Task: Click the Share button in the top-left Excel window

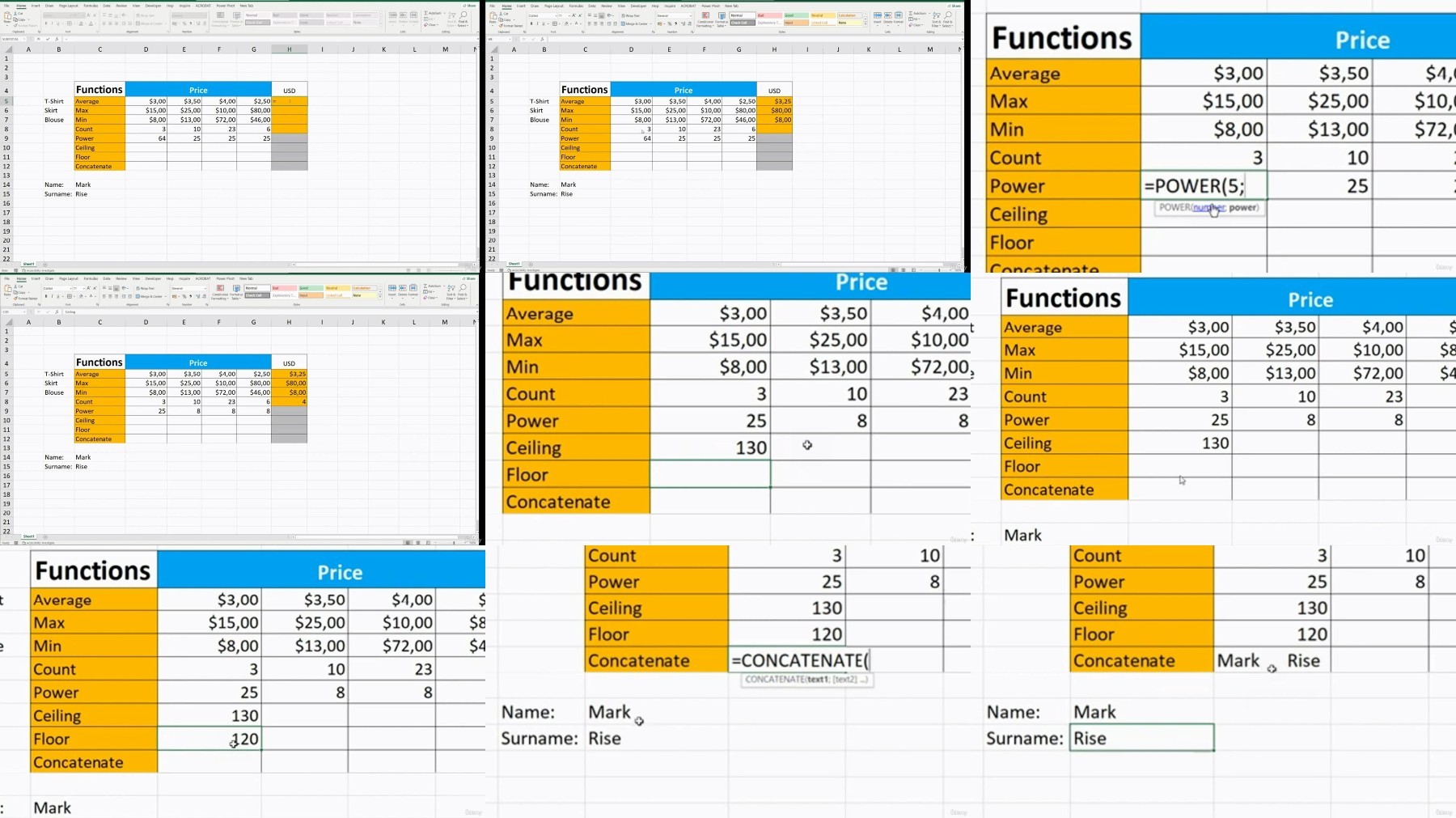Action: click(469, 6)
